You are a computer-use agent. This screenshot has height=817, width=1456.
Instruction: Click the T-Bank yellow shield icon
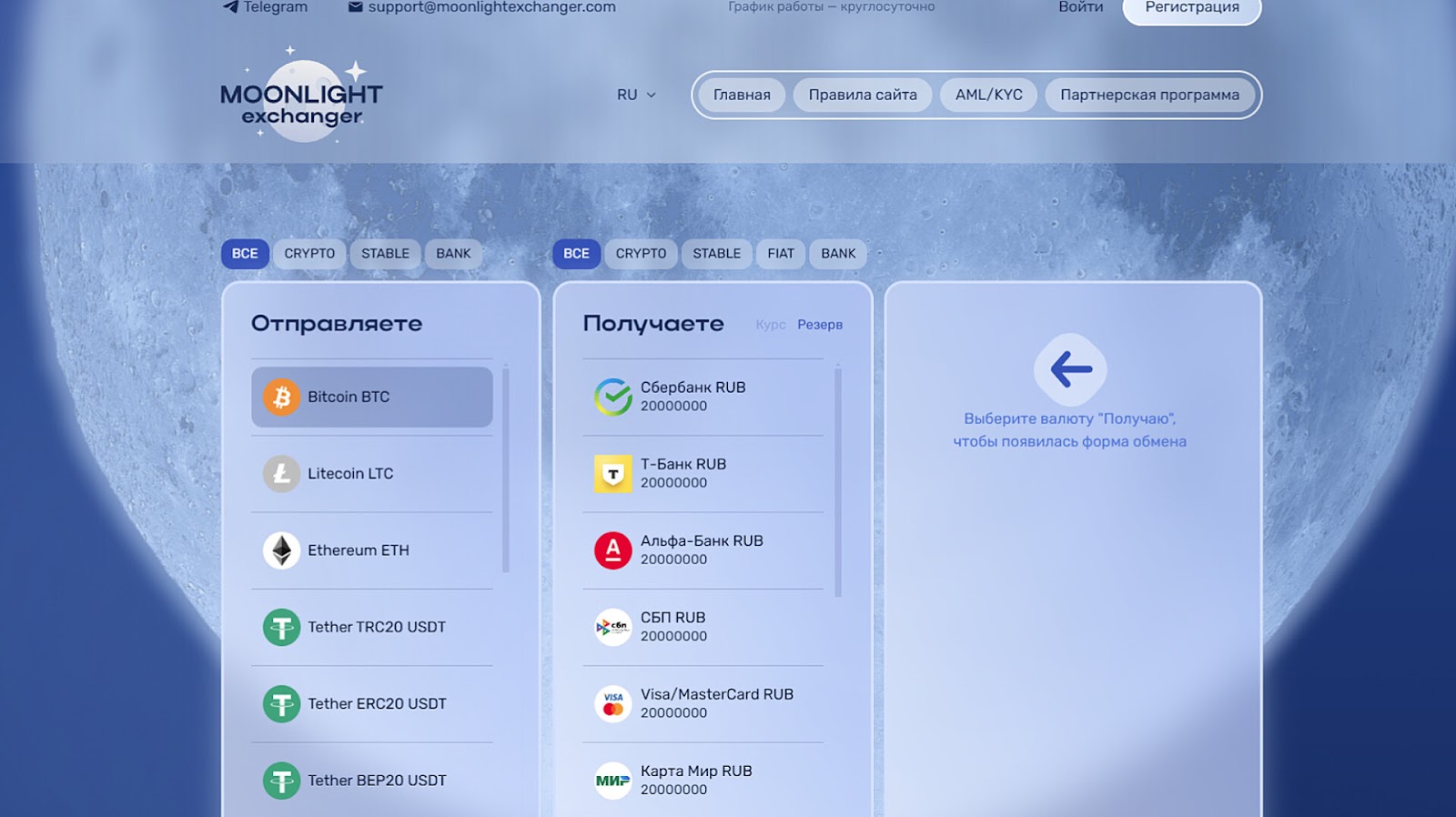point(613,473)
